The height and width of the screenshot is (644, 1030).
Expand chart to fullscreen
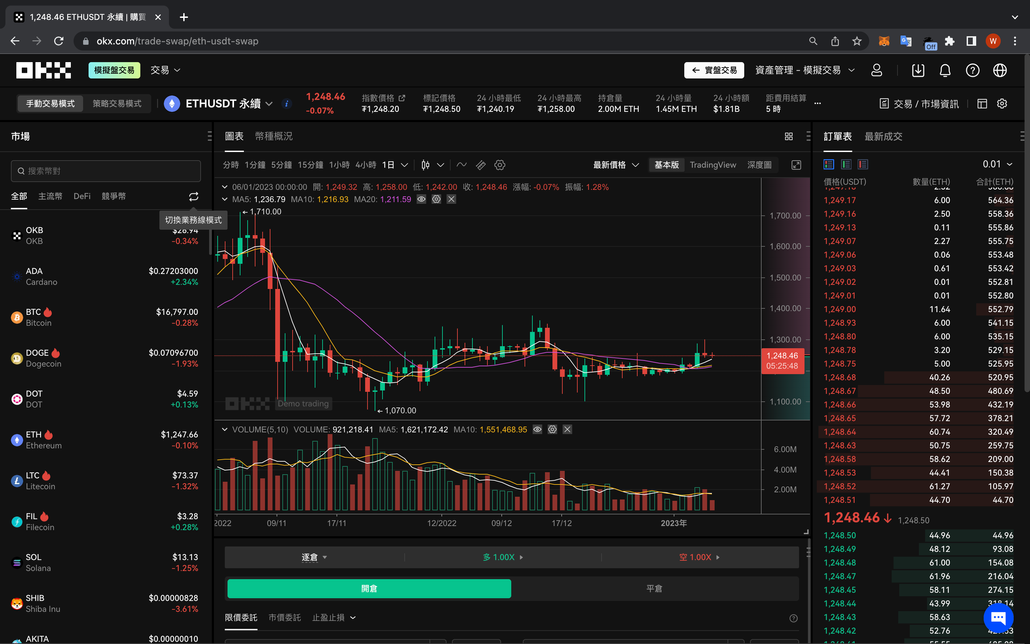point(796,165)
